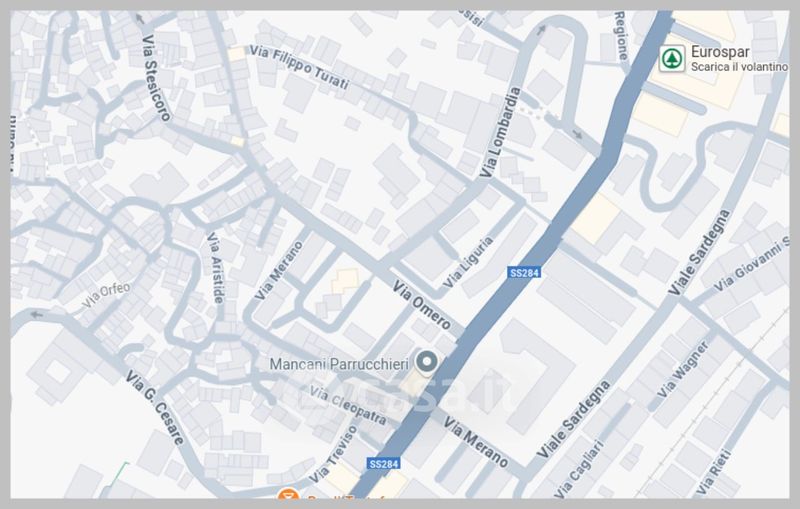Click the direction arrow near Via Lombardia loop
Screen dimensions: 800x509
click(541, 30)
